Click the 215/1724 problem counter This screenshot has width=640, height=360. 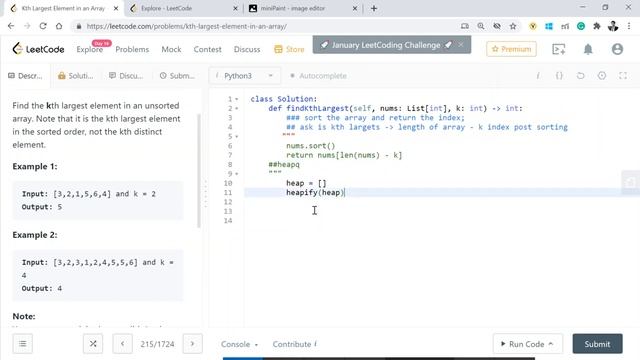pyautogui.click(x=157, y=344)
